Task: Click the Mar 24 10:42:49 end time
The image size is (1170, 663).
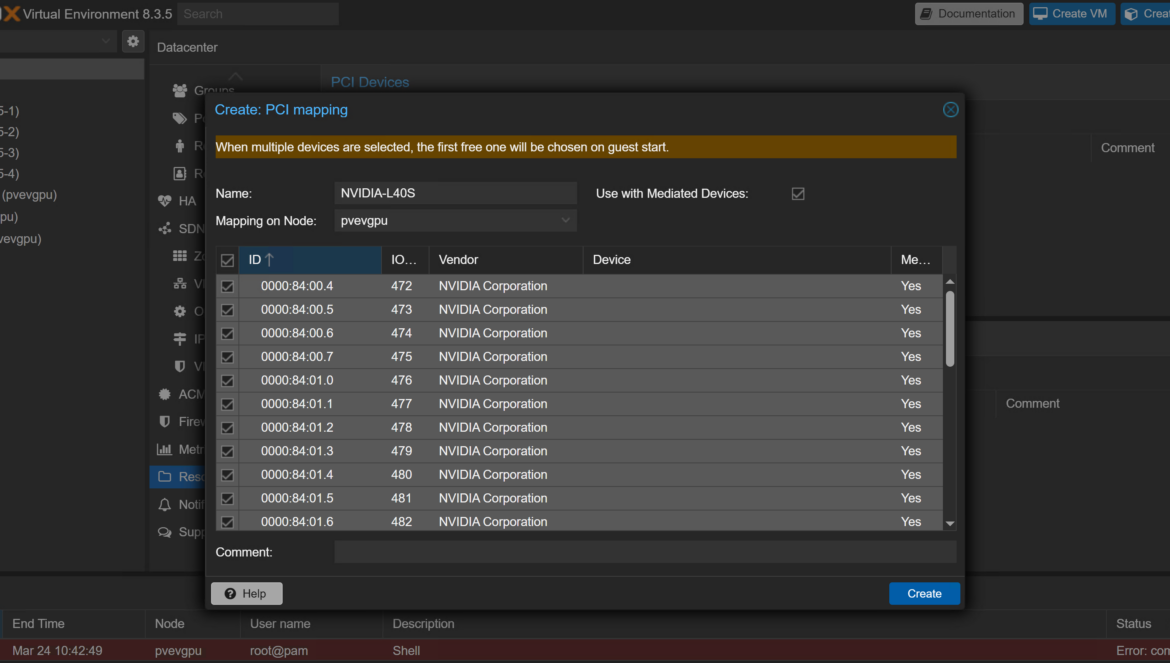Action: [57, 650]
